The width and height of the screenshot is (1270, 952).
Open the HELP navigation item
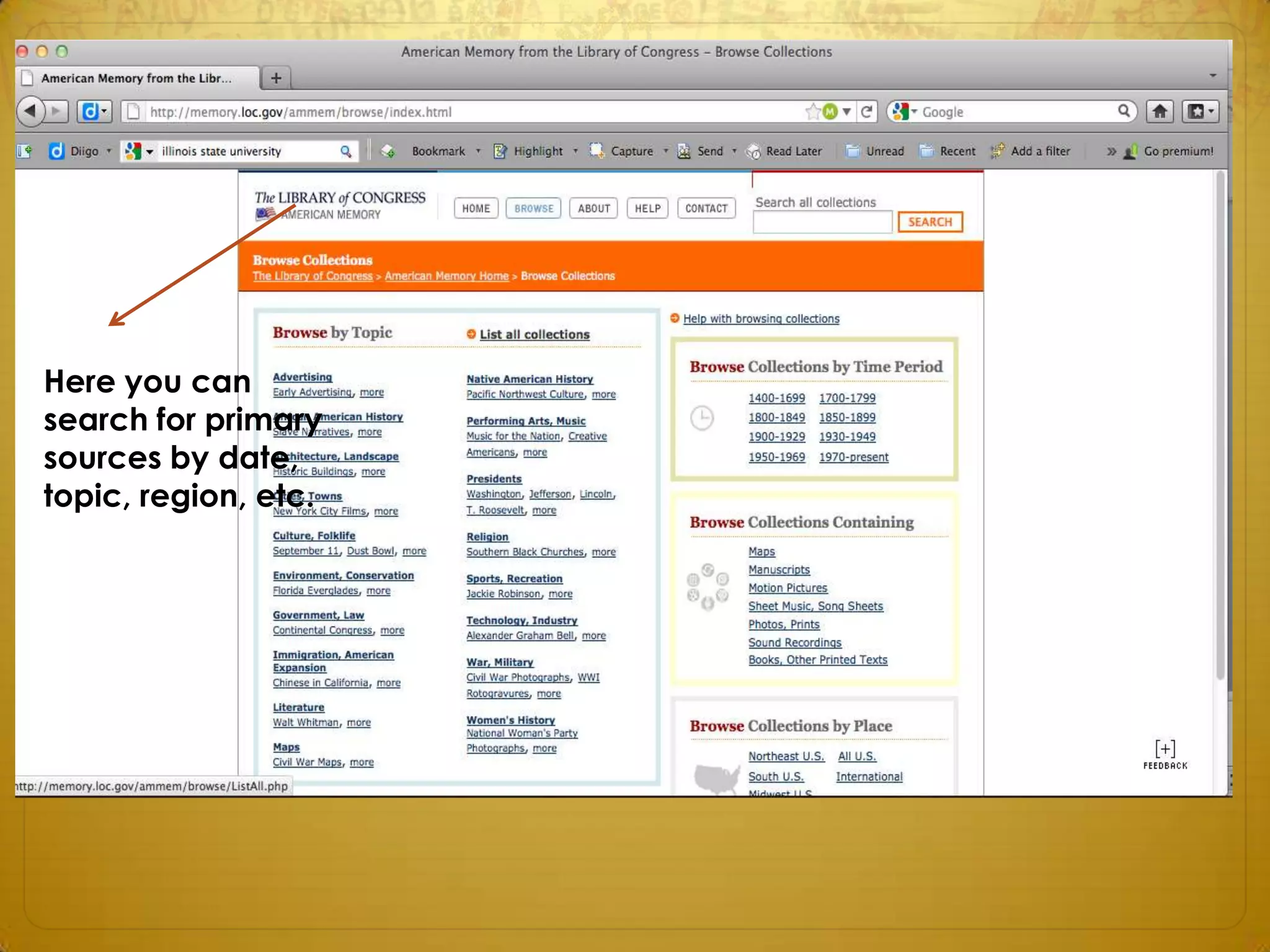(x=647, y=208)
